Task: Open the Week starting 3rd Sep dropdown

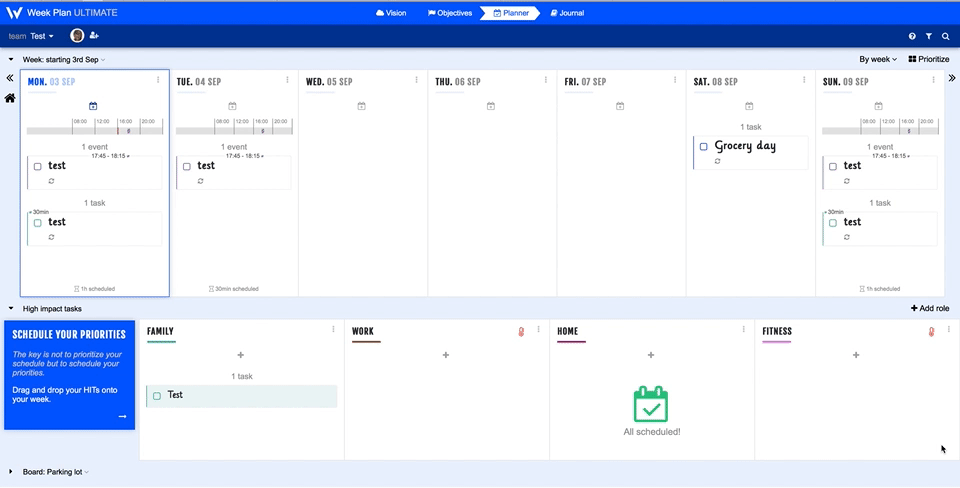Action: pyautogui.click(x=64, y=59)
